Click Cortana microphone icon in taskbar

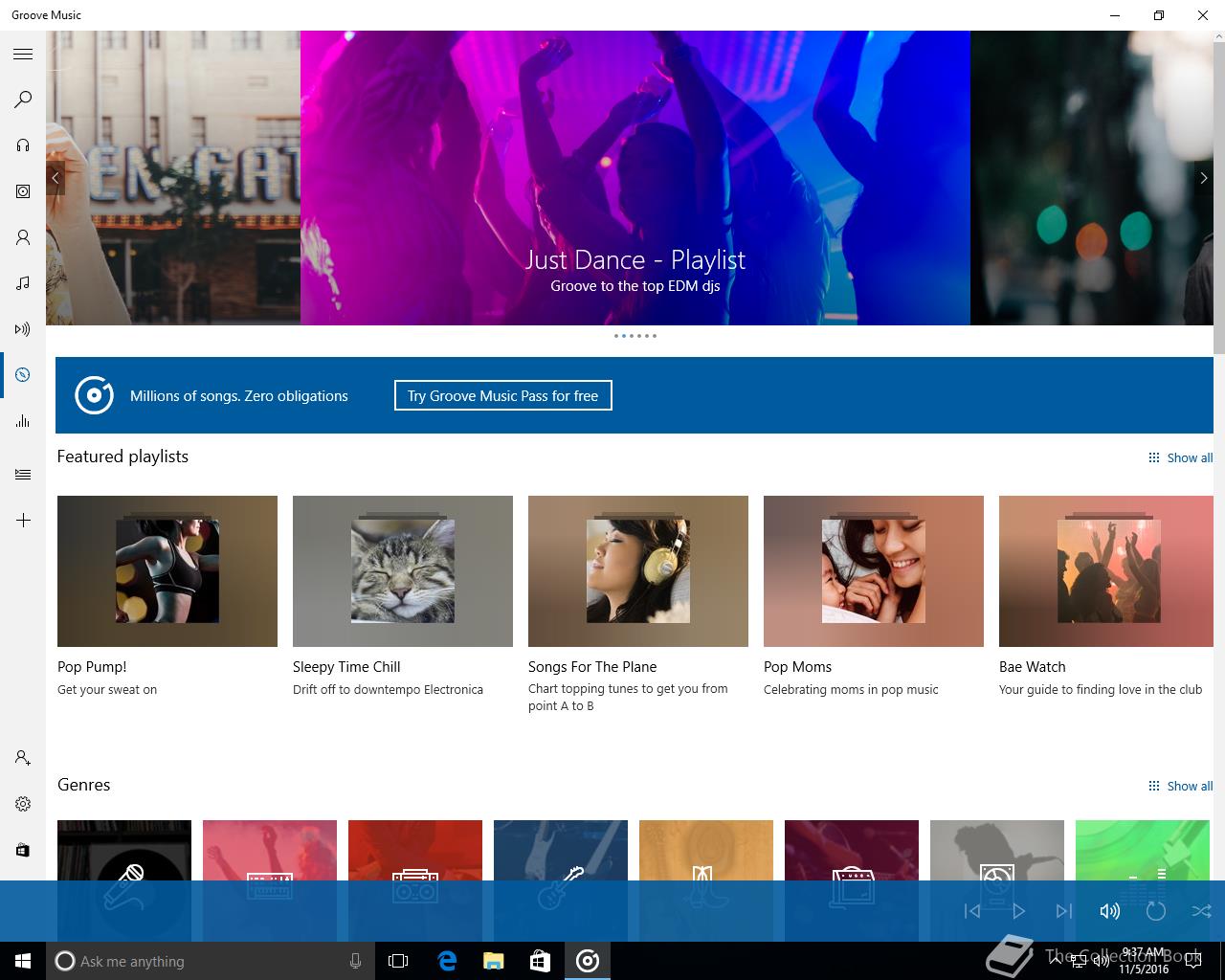tap(355, 961)
